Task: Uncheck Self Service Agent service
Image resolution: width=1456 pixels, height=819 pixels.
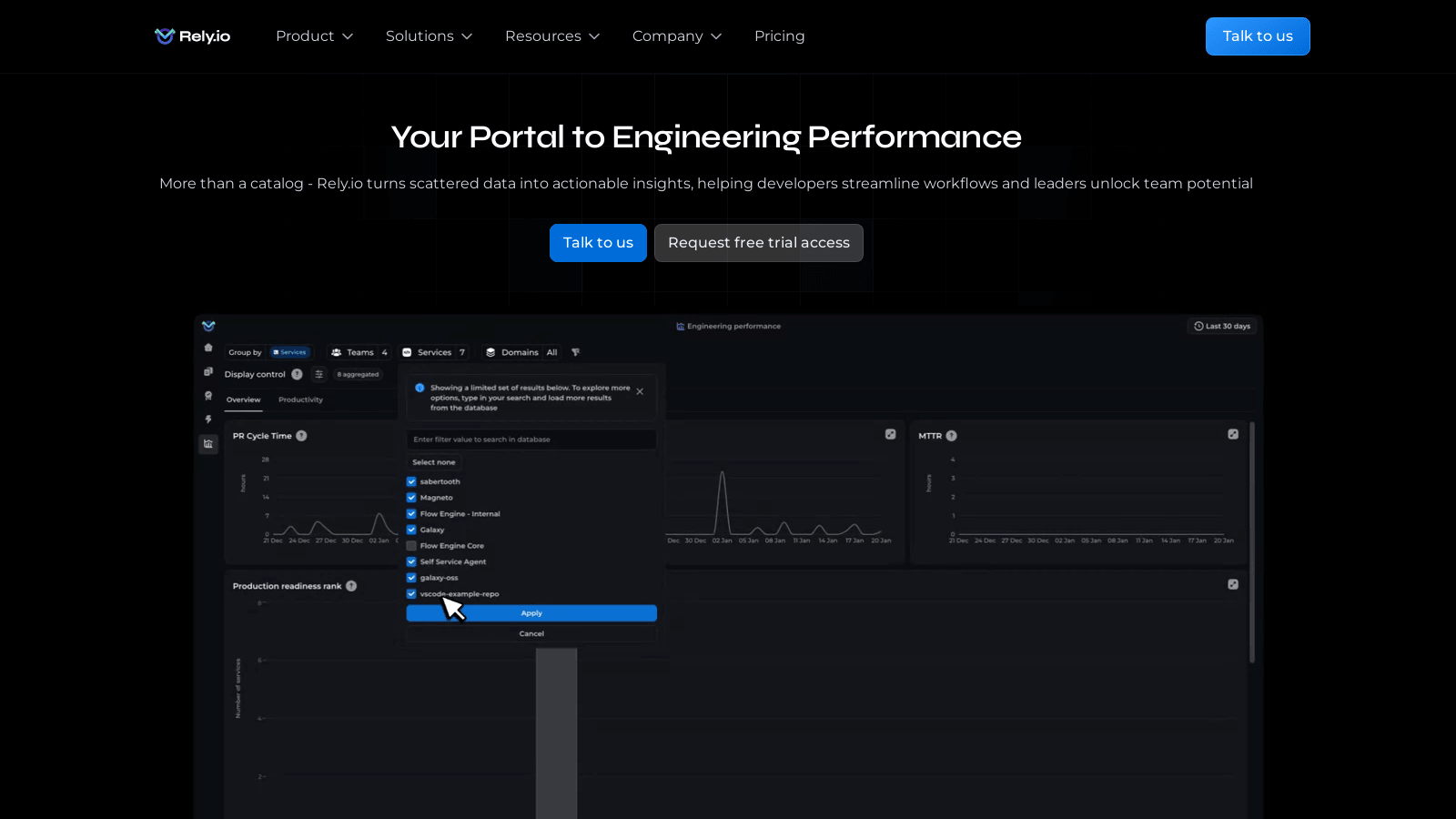Action: (x=411, y=561)
